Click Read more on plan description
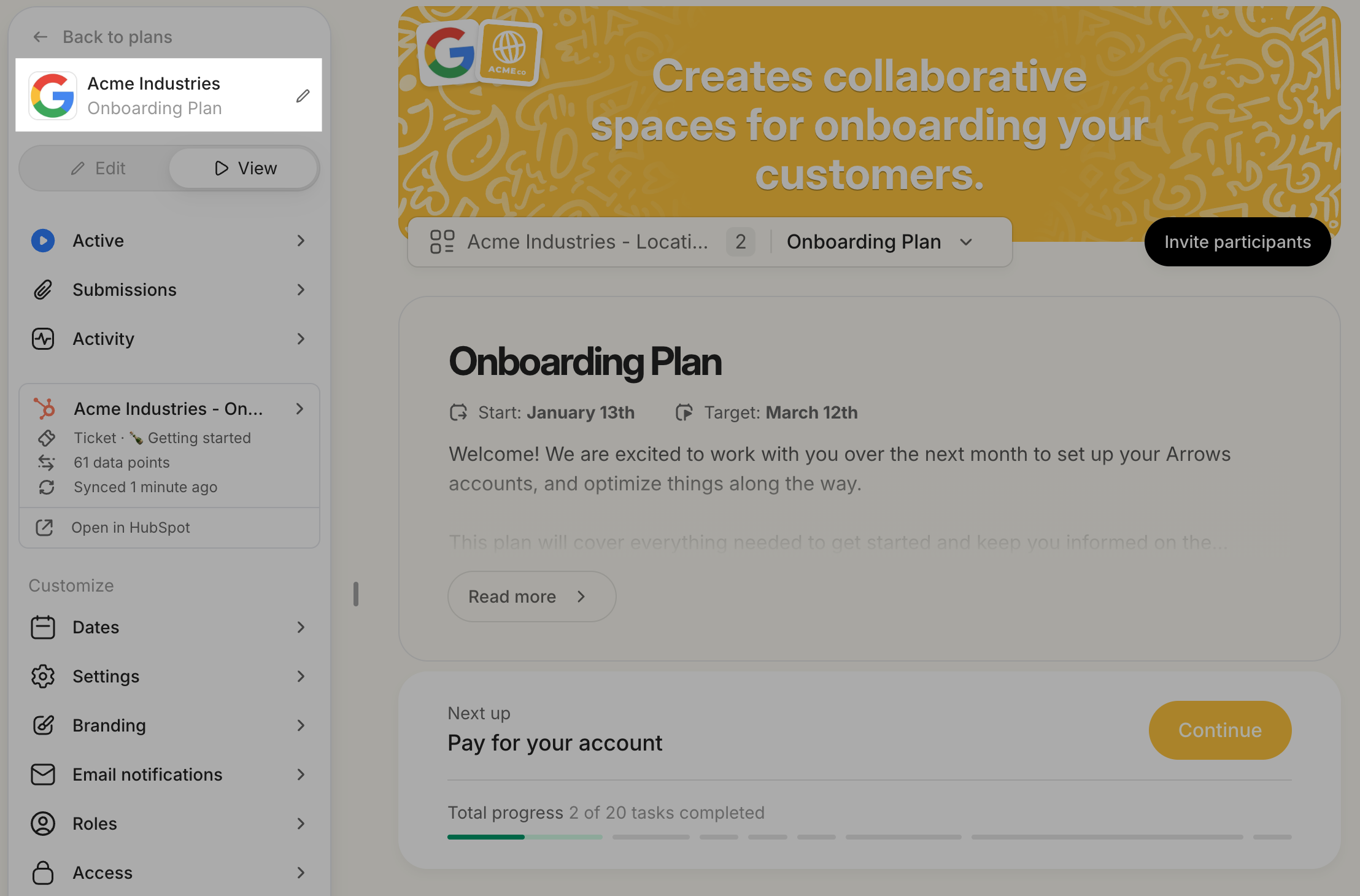1360x896 pixels. point(531,597)
